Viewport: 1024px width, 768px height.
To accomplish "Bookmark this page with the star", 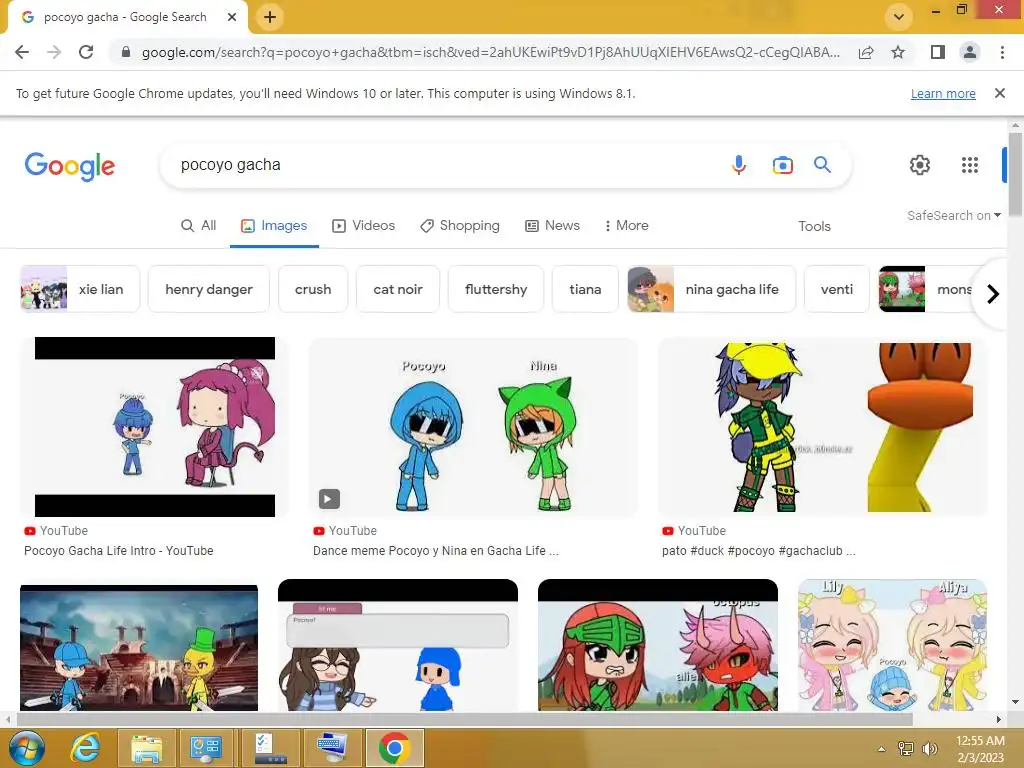I will point(898,52).
